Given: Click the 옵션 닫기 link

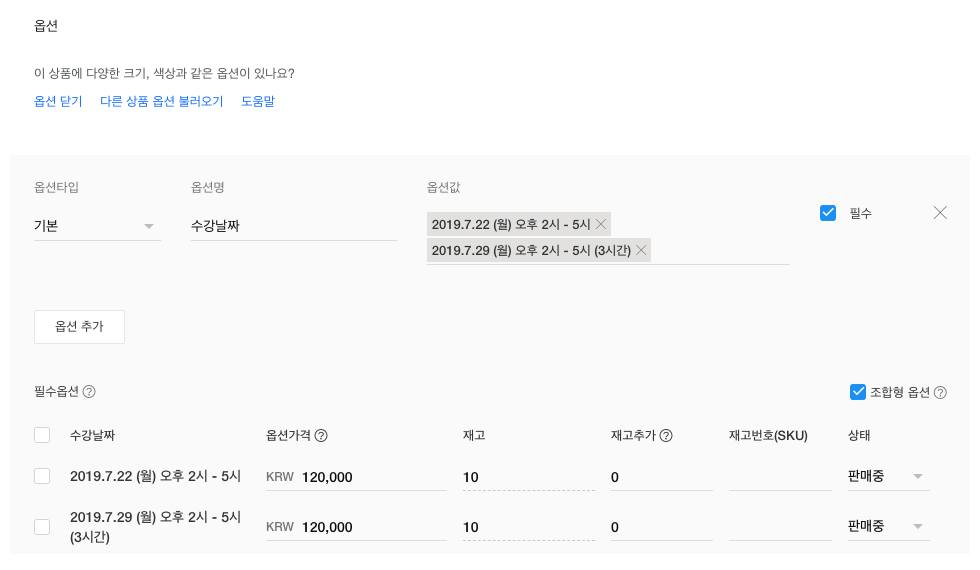Looking at the screenshot, I should [x=58, y=101].
